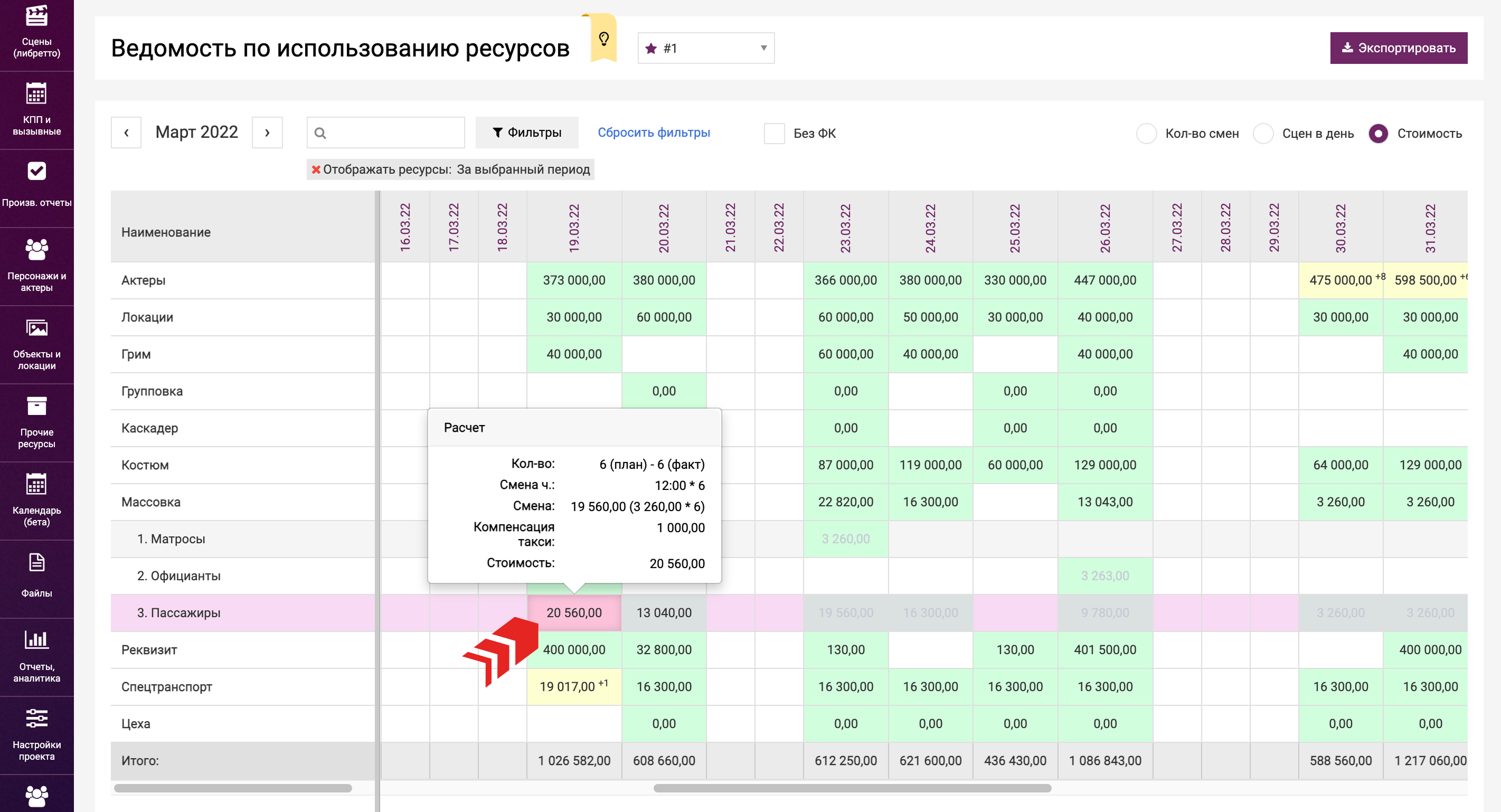Viewport: 1501px width, 812px height.
Task: Go to next month arrow
Action: pyautogui.click(x=268, y=133)
